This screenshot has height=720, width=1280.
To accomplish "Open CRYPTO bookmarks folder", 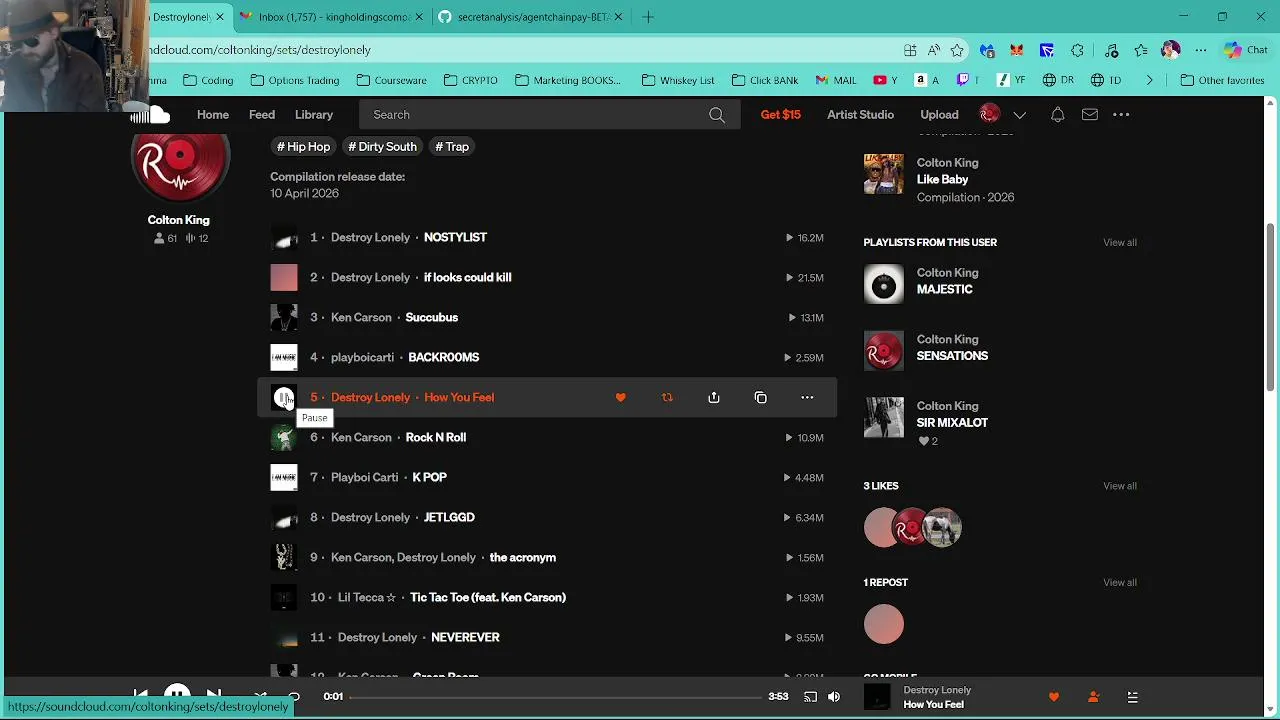I will [469, 80].
